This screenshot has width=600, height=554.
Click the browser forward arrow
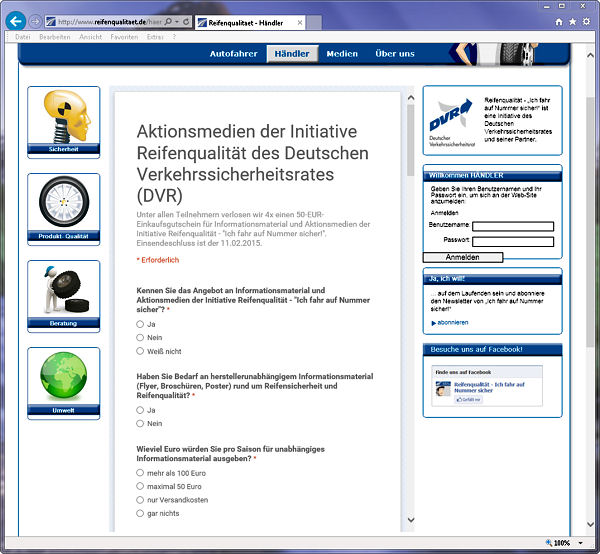click(35, 22)
